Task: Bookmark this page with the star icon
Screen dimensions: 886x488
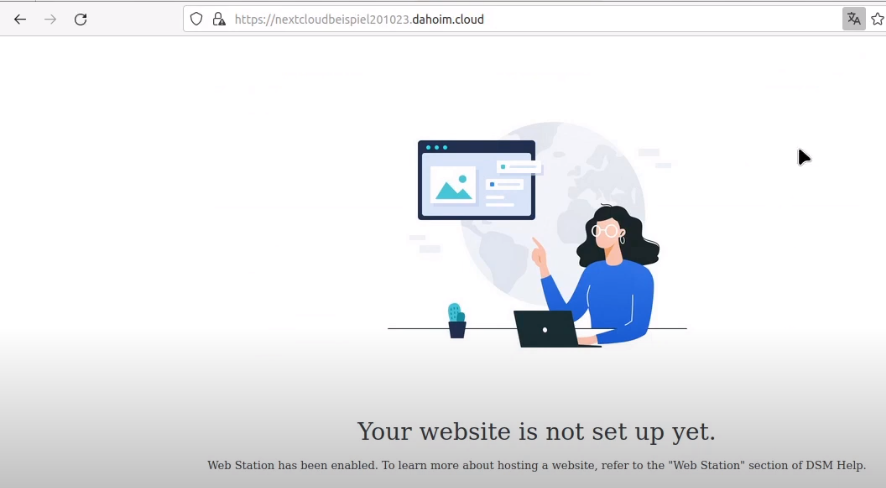Action: pyautogui.click(x=878, y=19)
